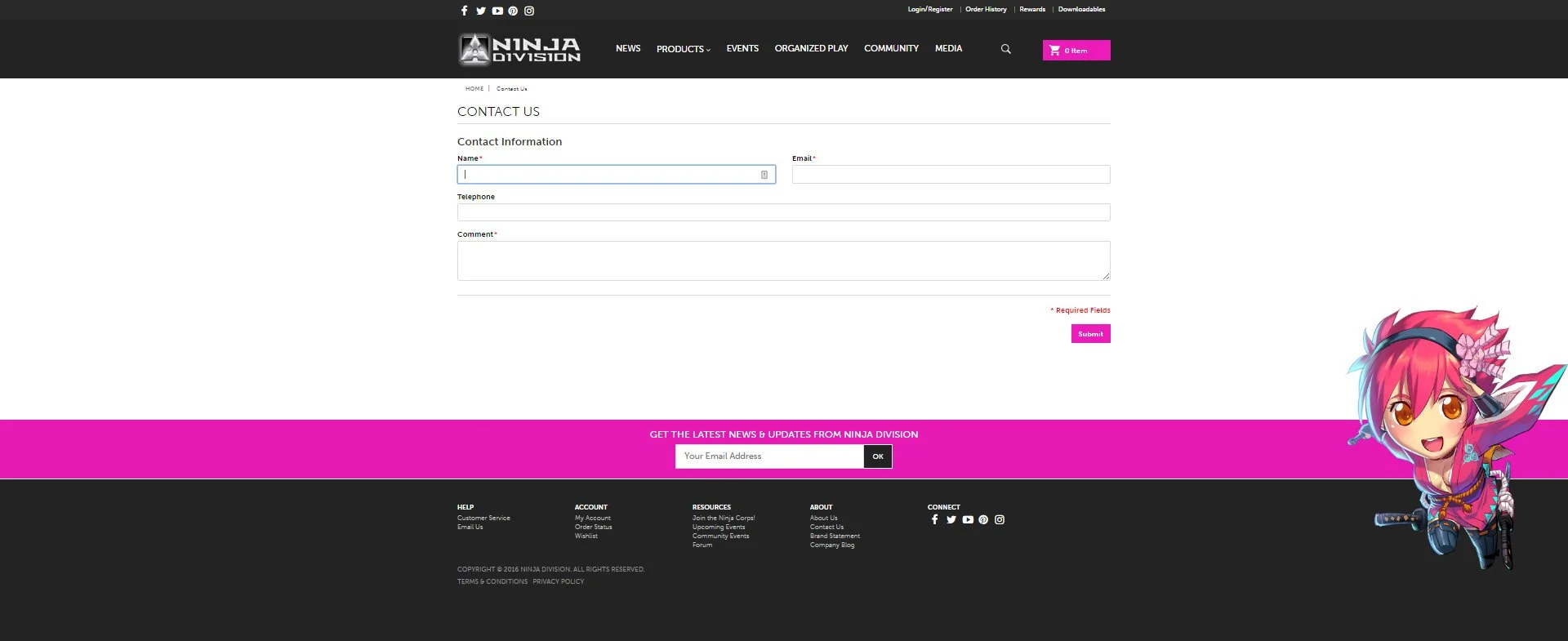Open the Terms & Conditions link
The width and height of the screenshot is (1568, 641).
tap(492, 582)
